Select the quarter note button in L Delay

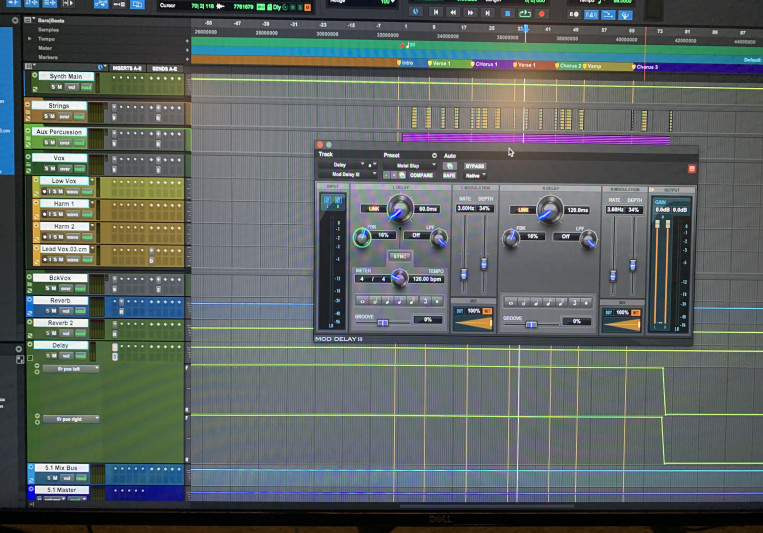pyautogui.click(x=388, y=301)
